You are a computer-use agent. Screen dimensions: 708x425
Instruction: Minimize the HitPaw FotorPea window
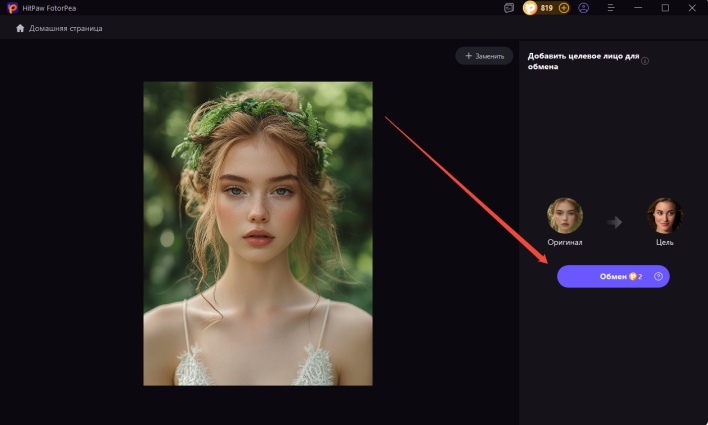click(638, 8)
